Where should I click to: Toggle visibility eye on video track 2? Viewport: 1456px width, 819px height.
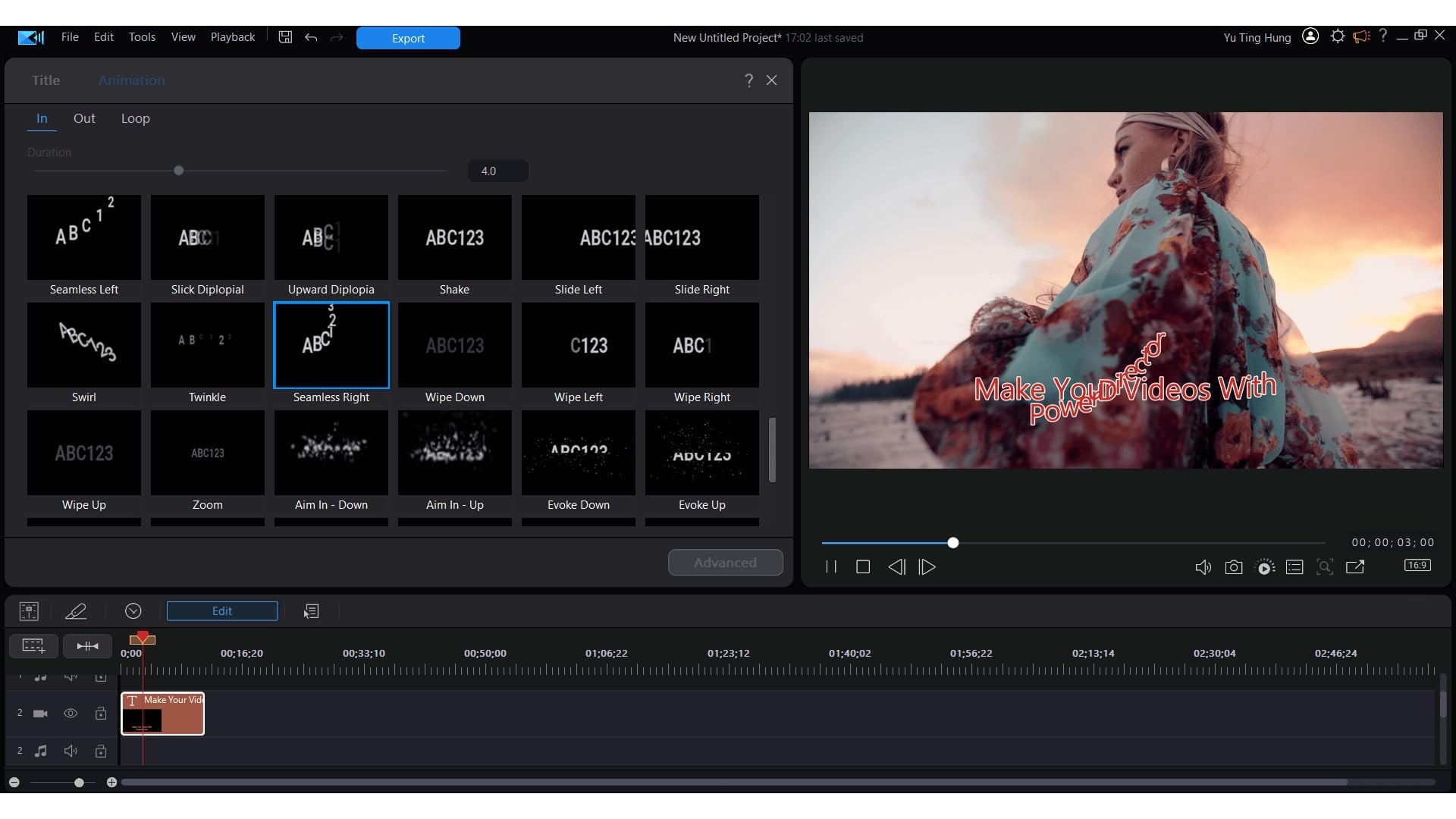(x=71, y=714)
